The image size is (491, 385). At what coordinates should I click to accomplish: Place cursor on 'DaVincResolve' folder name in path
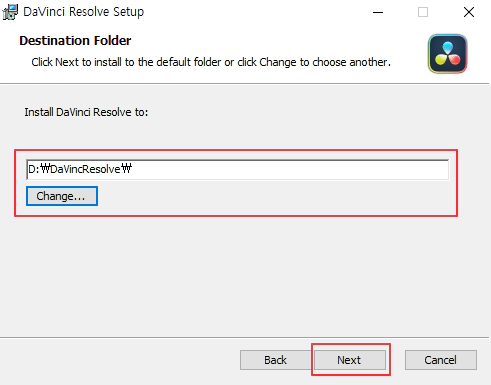[85, 169]
